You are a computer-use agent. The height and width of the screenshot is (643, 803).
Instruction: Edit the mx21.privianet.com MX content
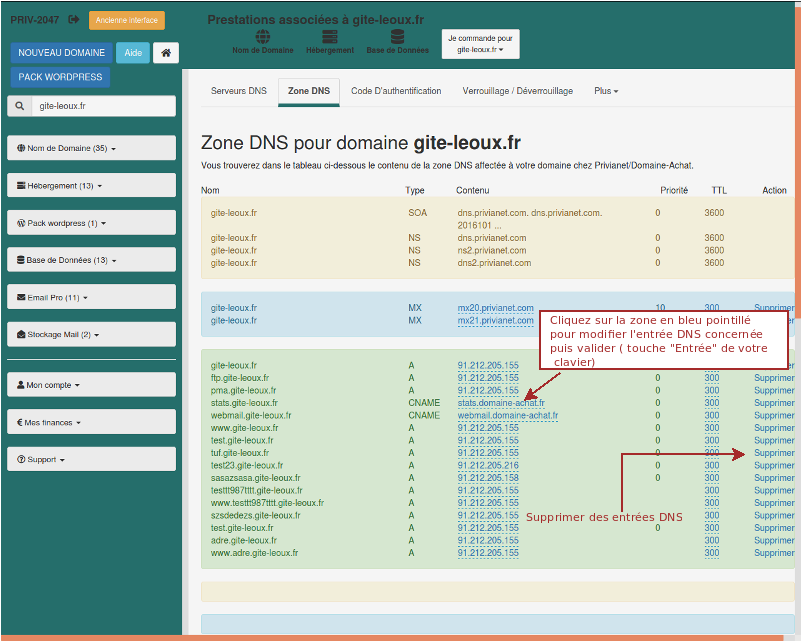click(495, 320)
